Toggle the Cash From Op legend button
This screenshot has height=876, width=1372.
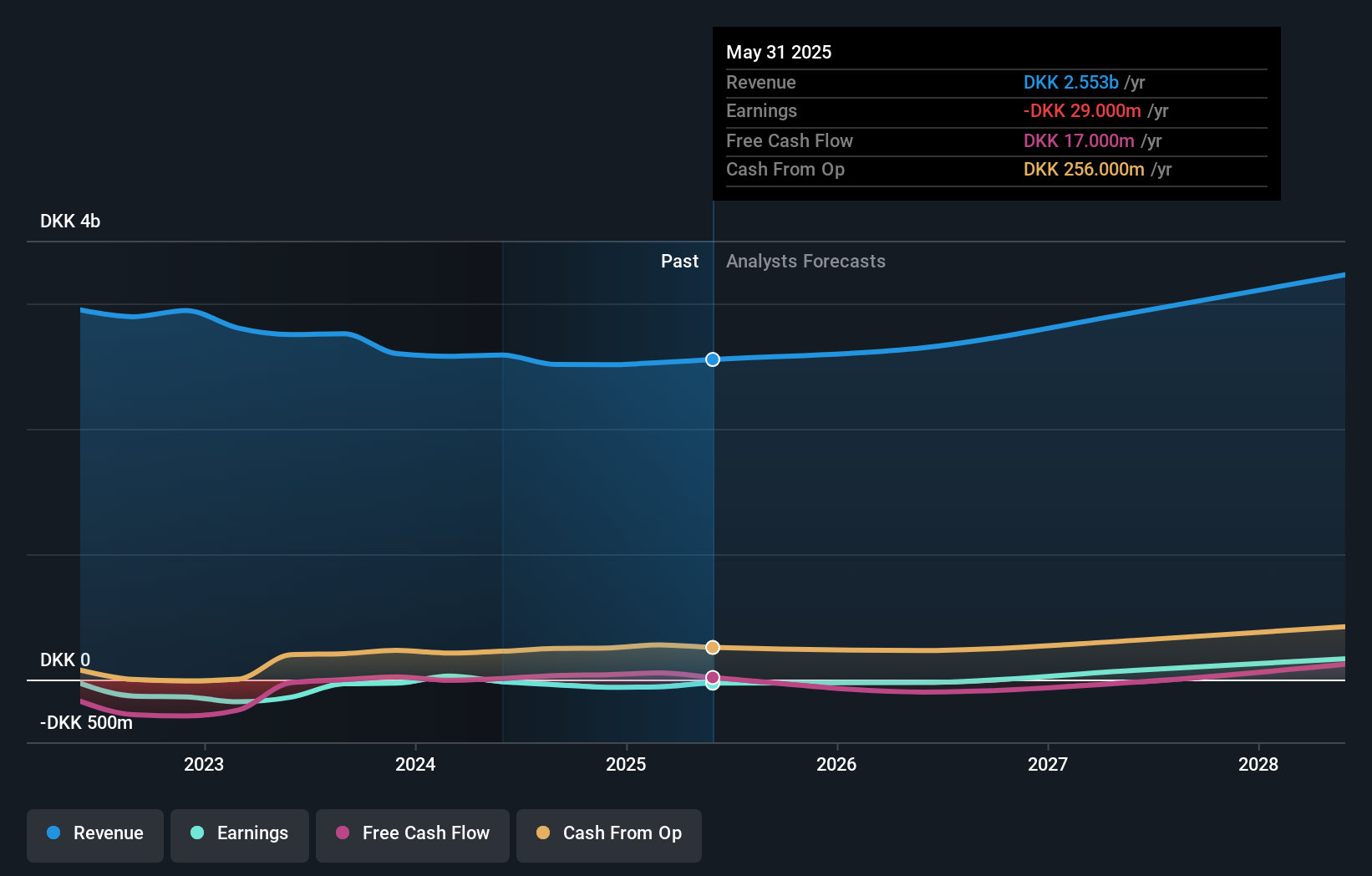(609, 835)
